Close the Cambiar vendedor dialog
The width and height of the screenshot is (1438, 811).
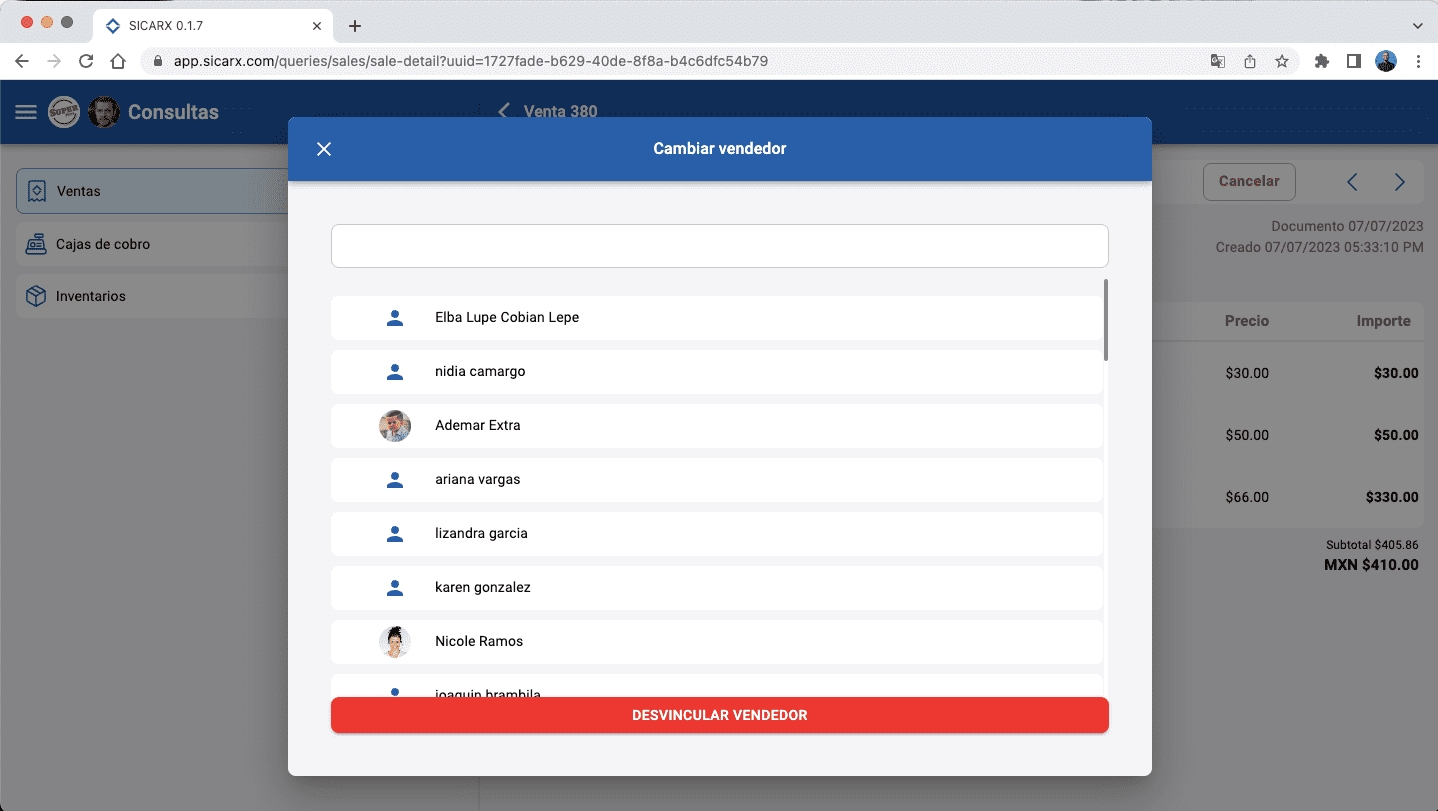(x=324, y=149)
